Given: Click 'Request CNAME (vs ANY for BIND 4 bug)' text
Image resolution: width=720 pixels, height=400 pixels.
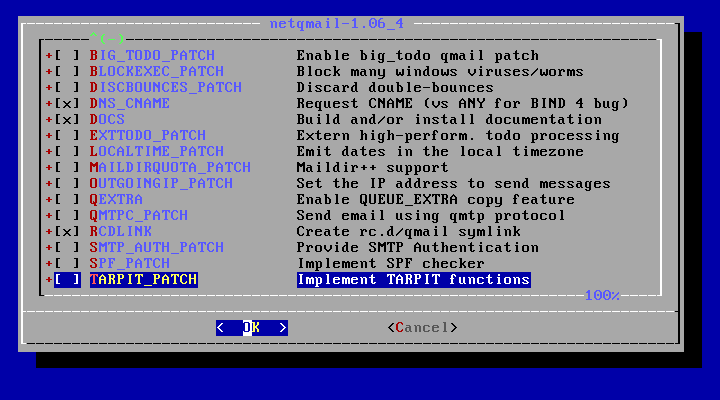Looking at the screenshot, I should (x=463, y=103).
